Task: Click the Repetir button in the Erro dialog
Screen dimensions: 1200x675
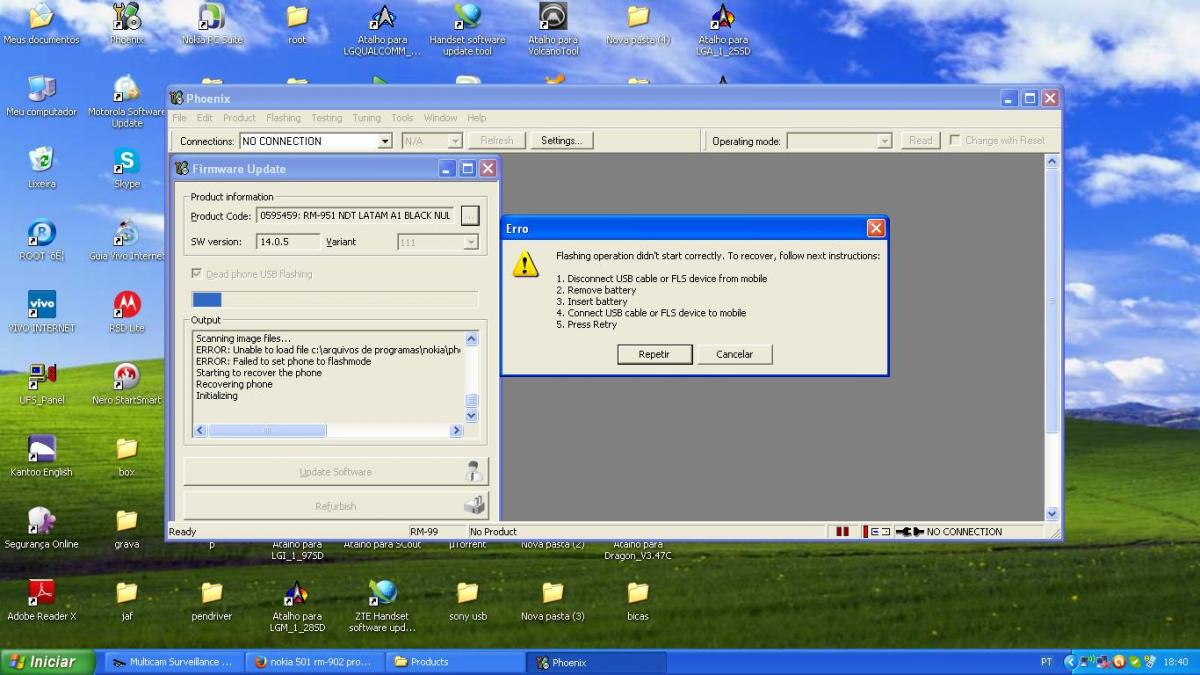Action: tap(653, 354)
